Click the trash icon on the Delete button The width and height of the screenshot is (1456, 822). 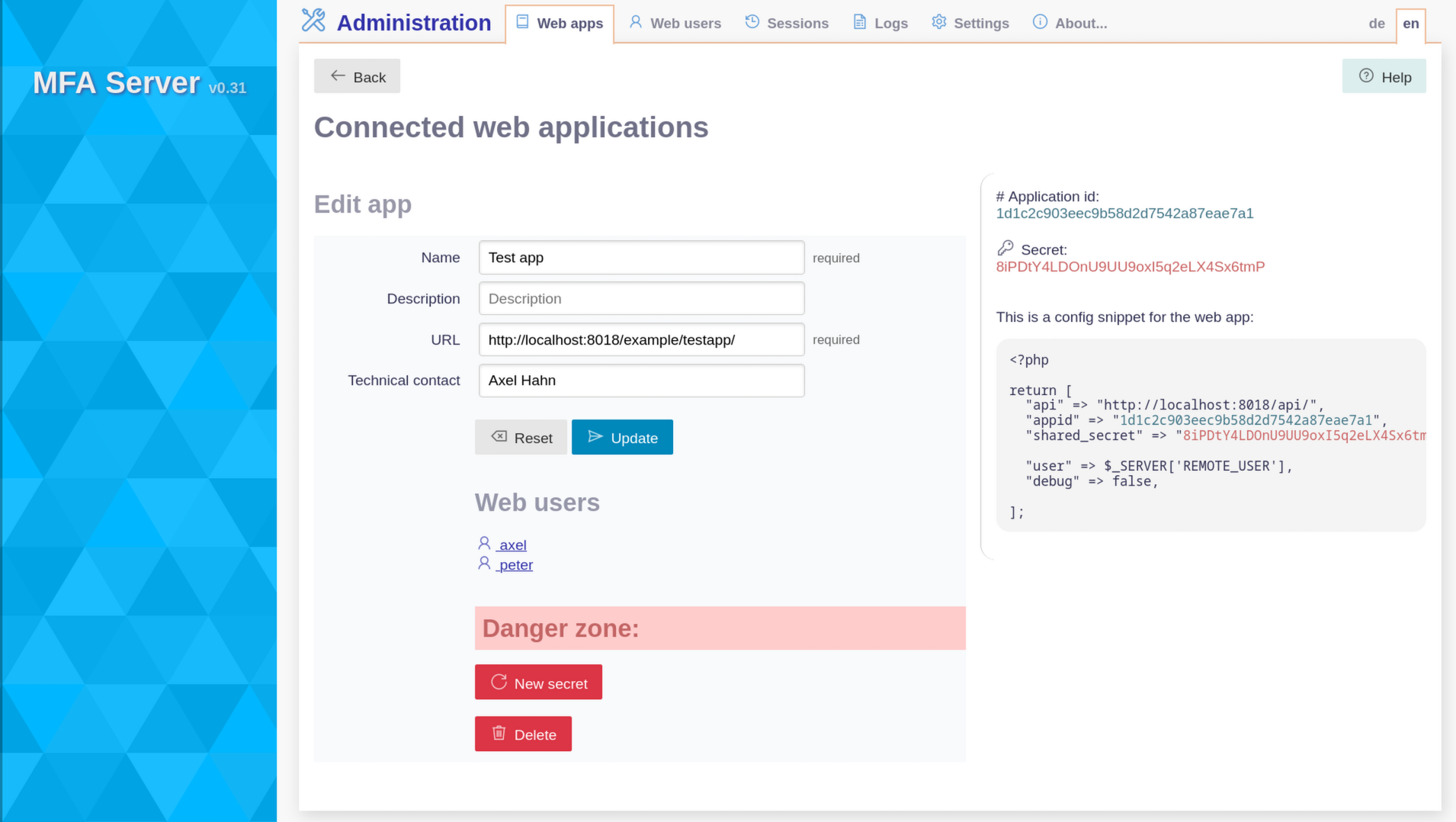499,733
